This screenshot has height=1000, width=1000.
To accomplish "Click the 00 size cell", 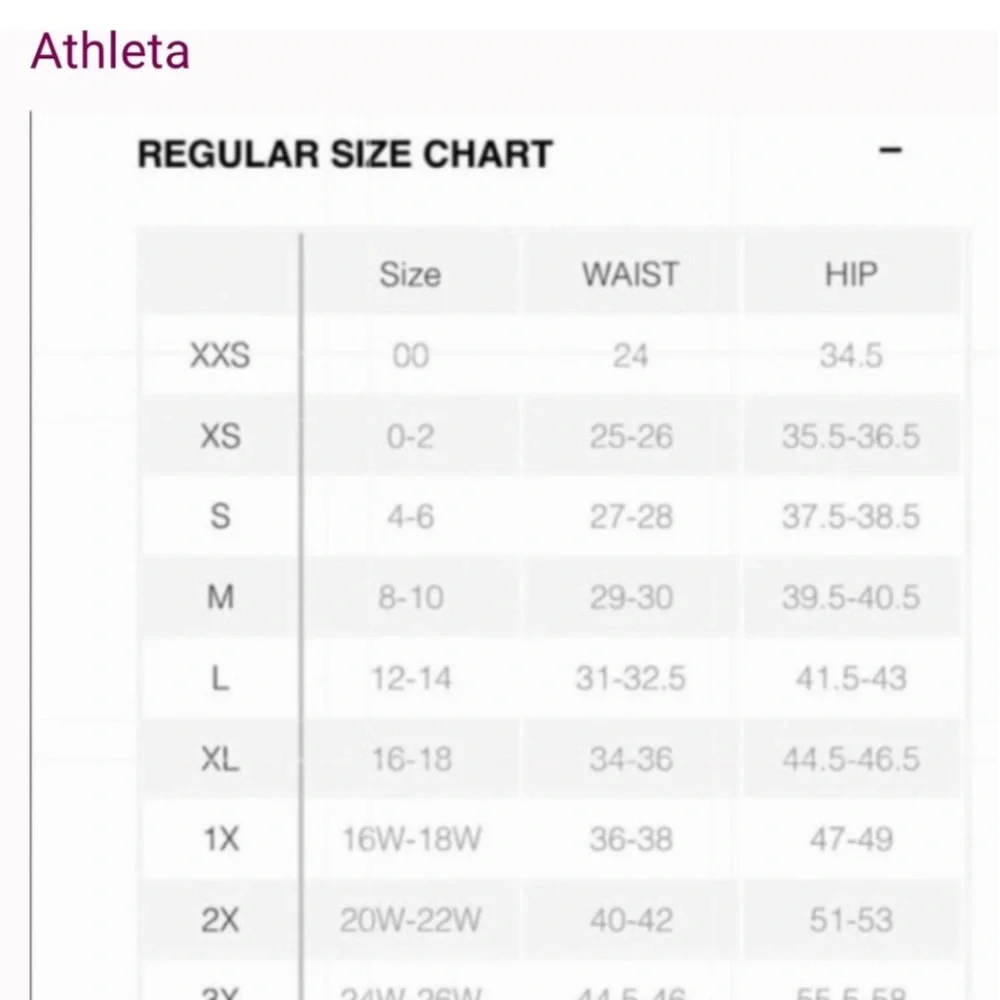I will click(410, 355).
